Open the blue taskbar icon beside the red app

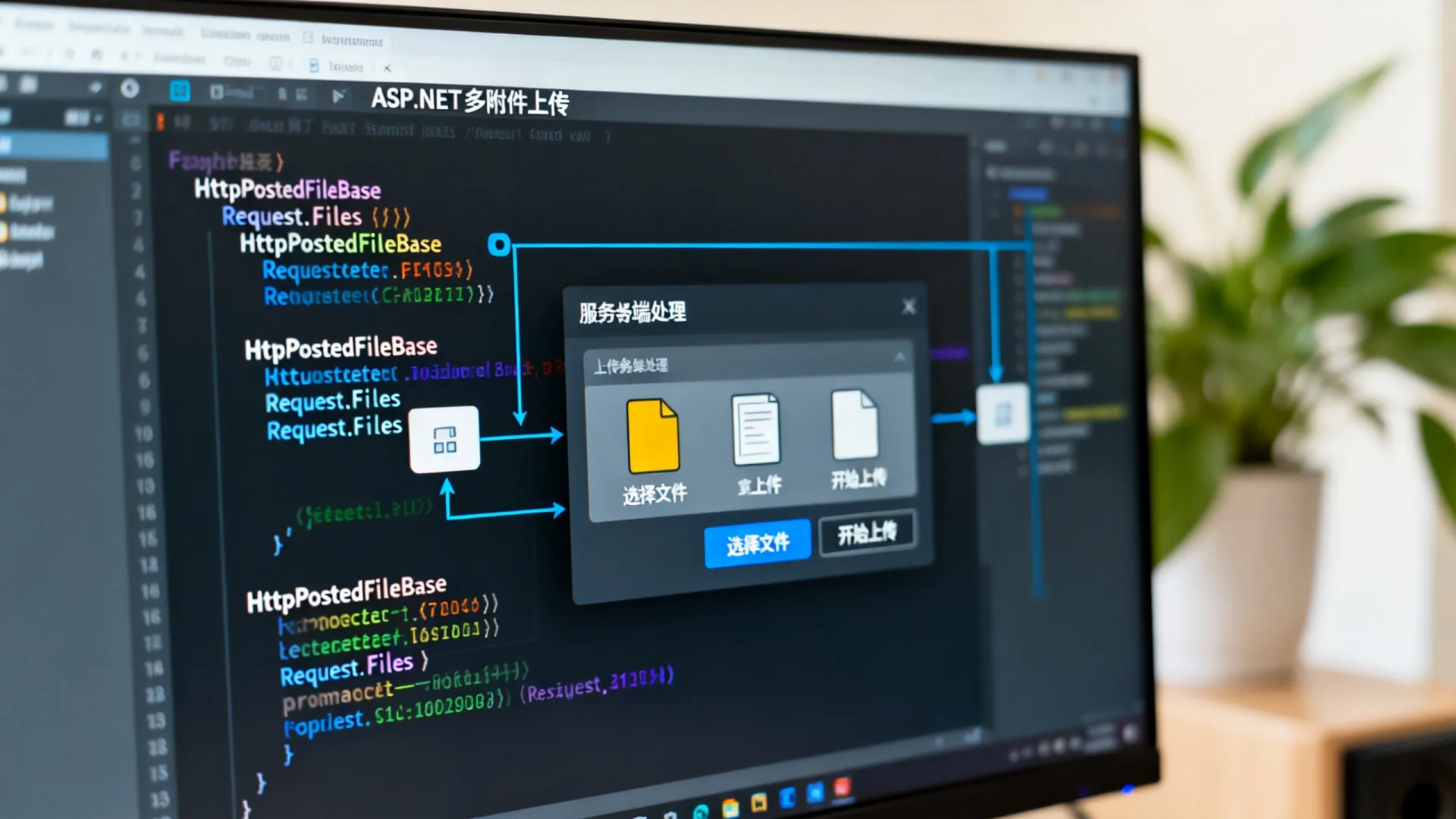coord(814,792)
